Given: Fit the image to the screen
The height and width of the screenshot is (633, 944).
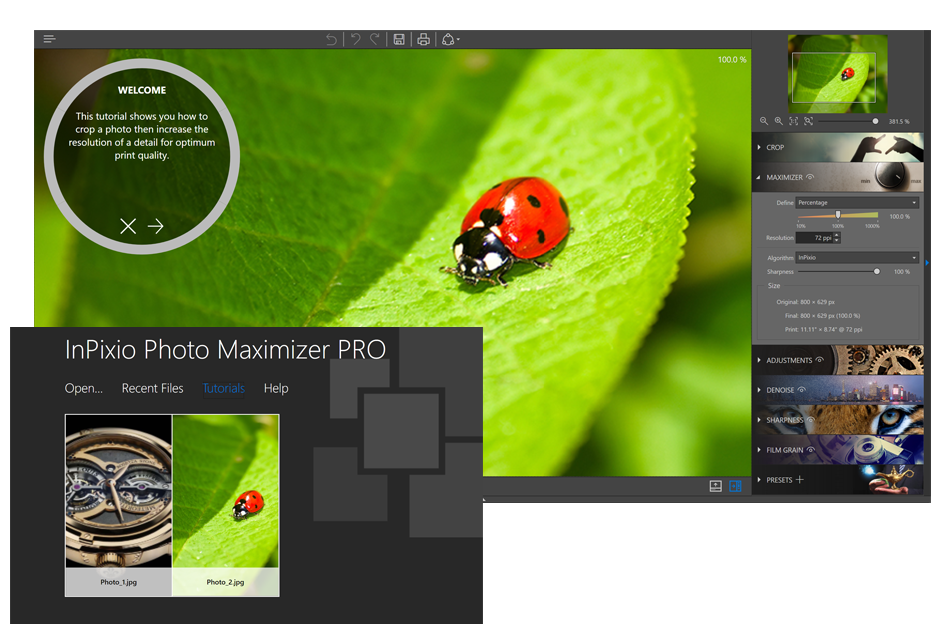Looking at the screenshot, I should (x=809, y=121).
